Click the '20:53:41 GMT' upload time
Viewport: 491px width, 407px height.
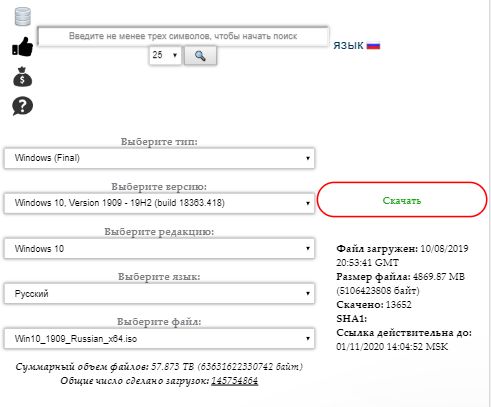[367, 263]
